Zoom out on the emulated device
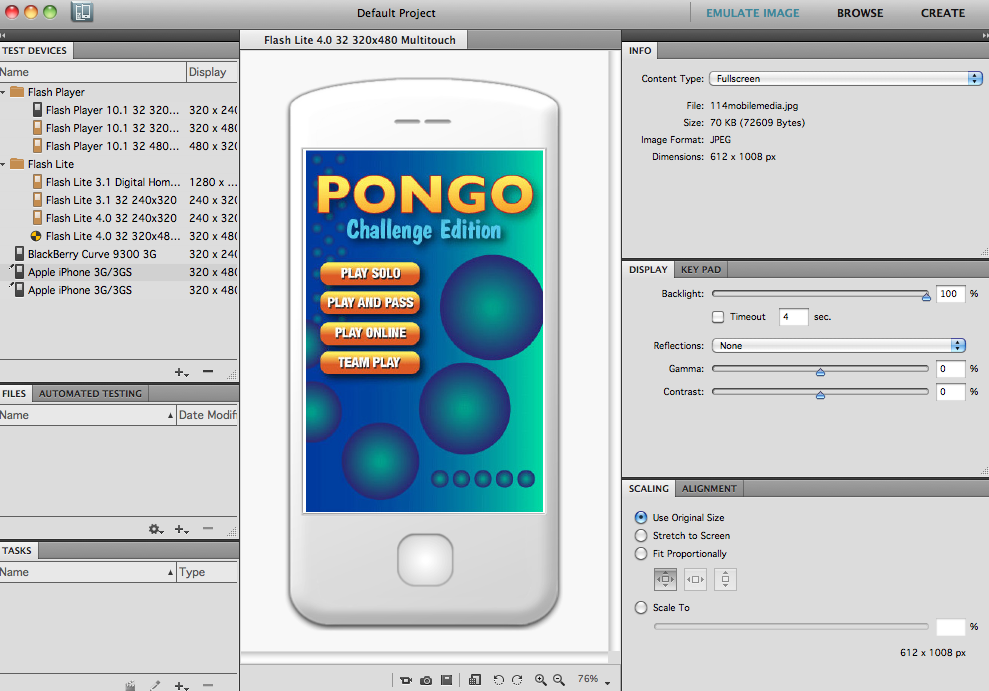989x691 pixels. click(559, 680)
